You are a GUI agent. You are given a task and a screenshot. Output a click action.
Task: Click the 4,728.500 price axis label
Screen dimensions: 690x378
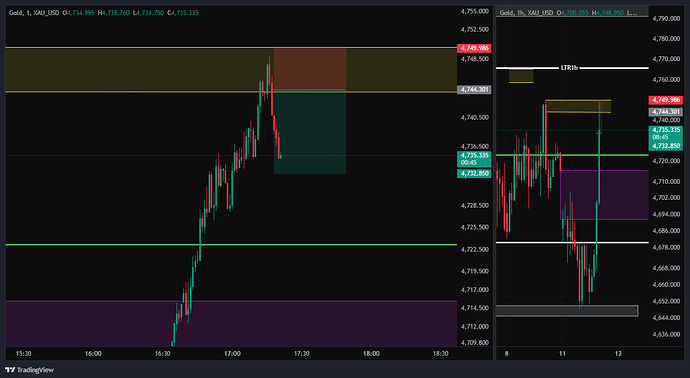click(475, 206)
